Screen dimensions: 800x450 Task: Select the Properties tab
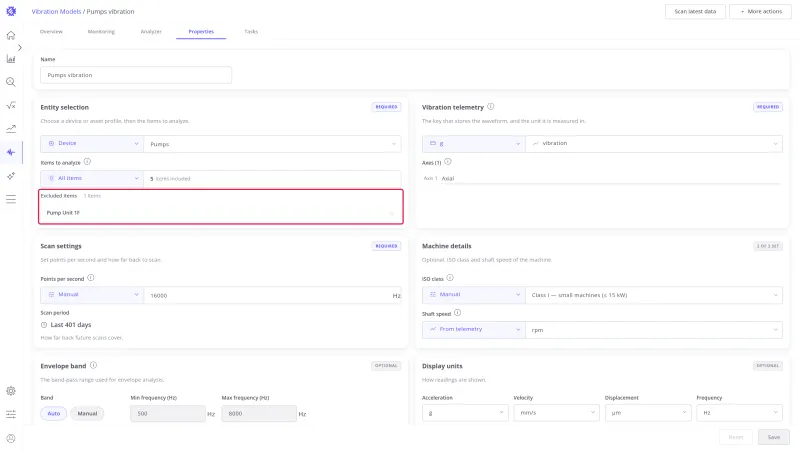(x=201, y=32)
